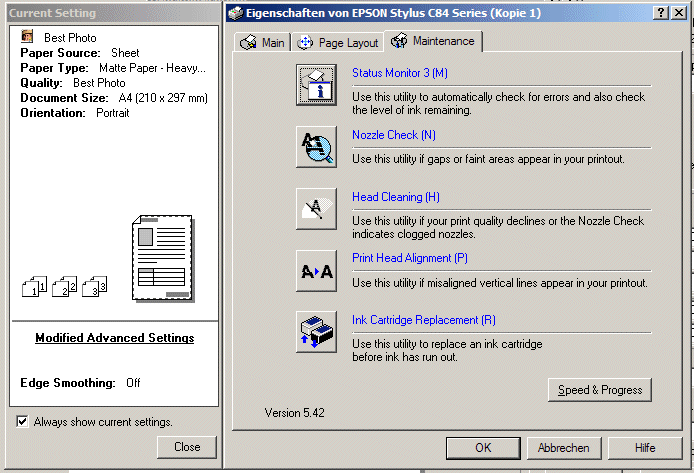Run the Nozzle Check icon button

316,147
